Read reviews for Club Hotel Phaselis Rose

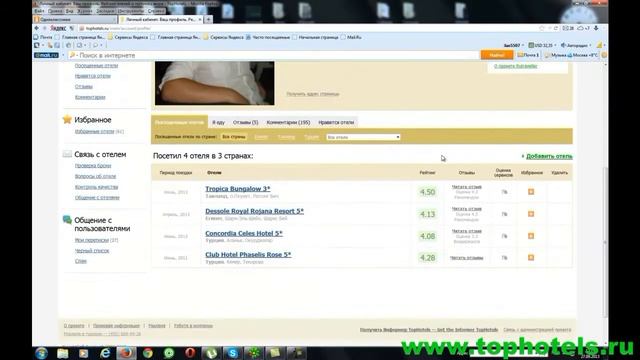467,258
